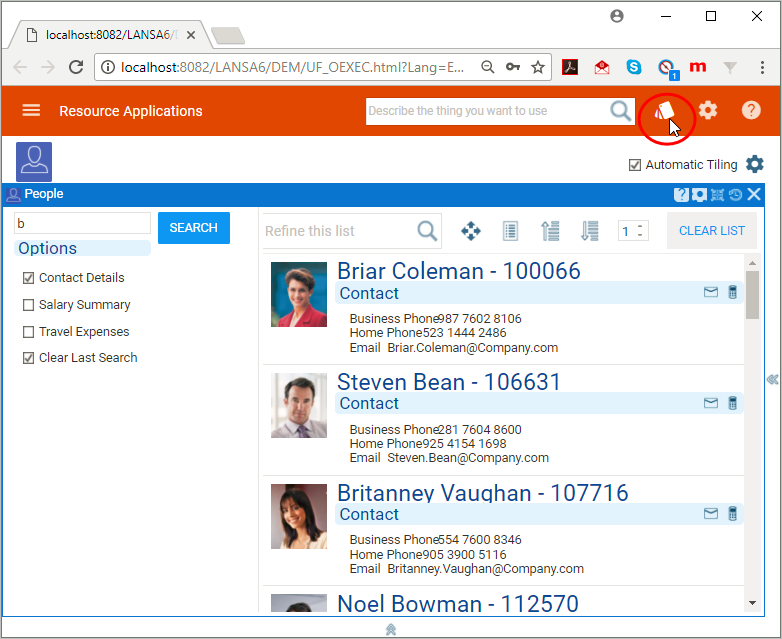Sort the list ascending
Screen dimensions: 782x639
pos(550,231)
